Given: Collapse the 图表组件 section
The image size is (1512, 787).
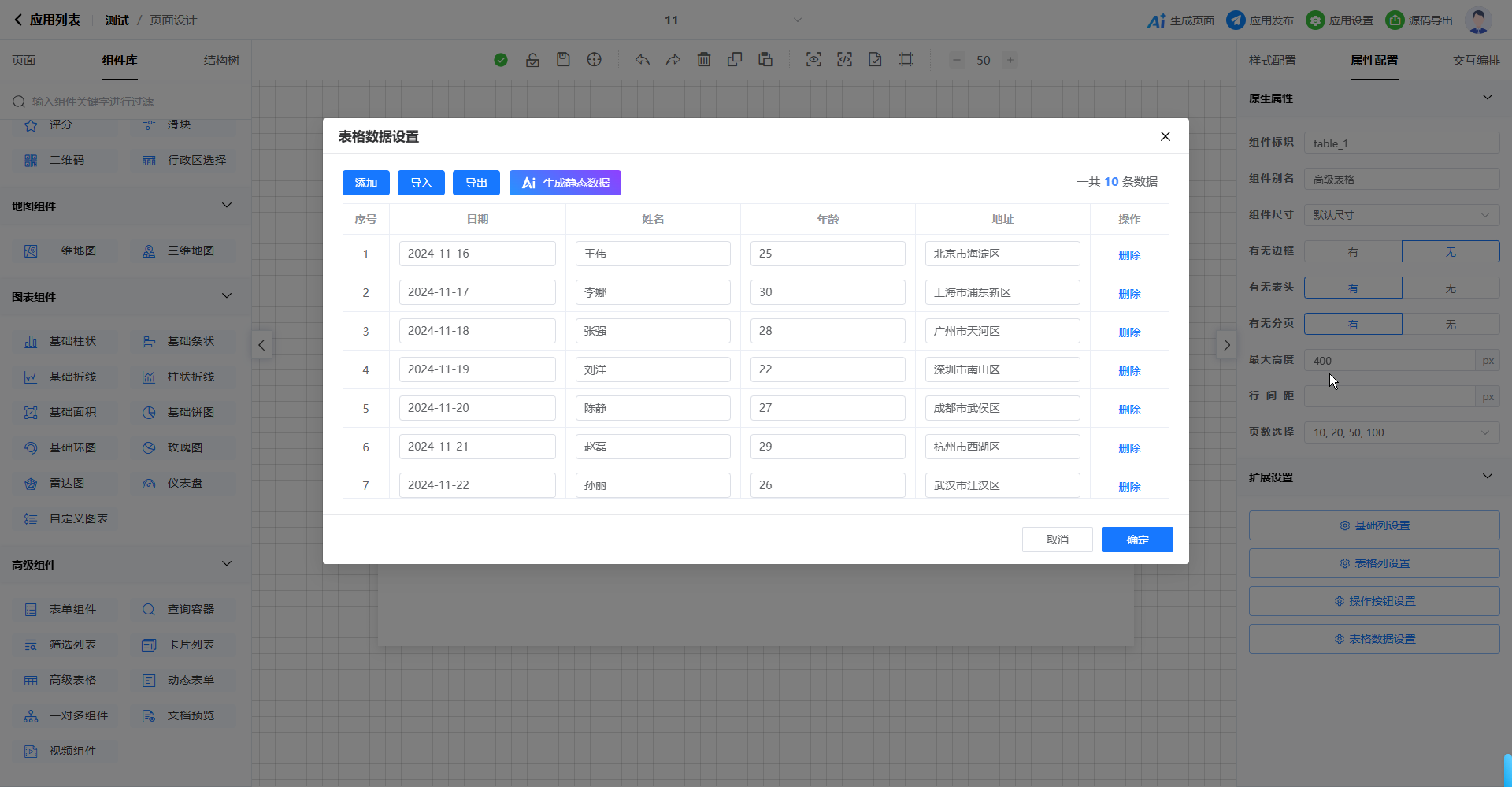Looking at the screenshot, I should click(227, 296).
